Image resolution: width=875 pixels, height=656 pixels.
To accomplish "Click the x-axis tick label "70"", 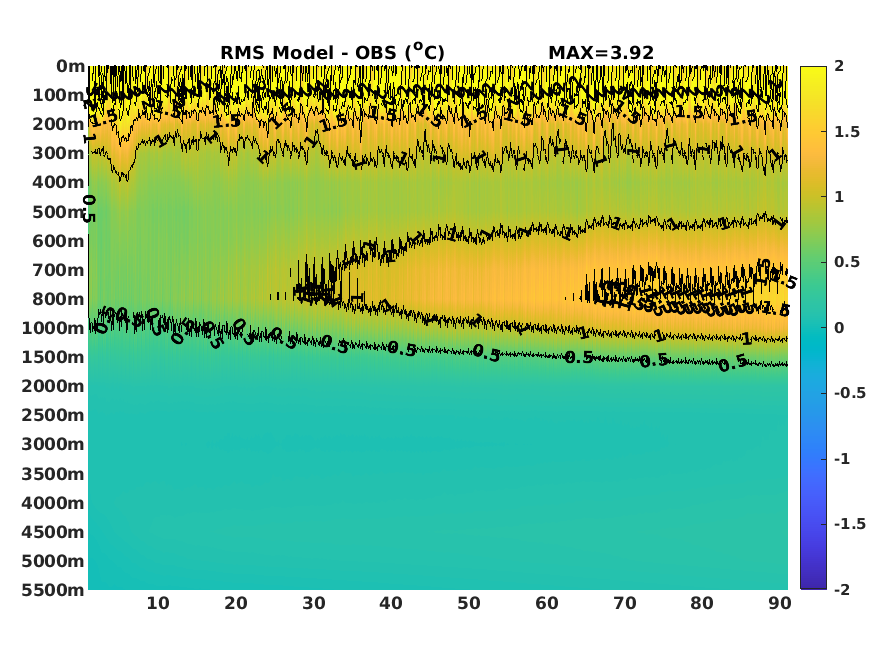I will (624, 604).
